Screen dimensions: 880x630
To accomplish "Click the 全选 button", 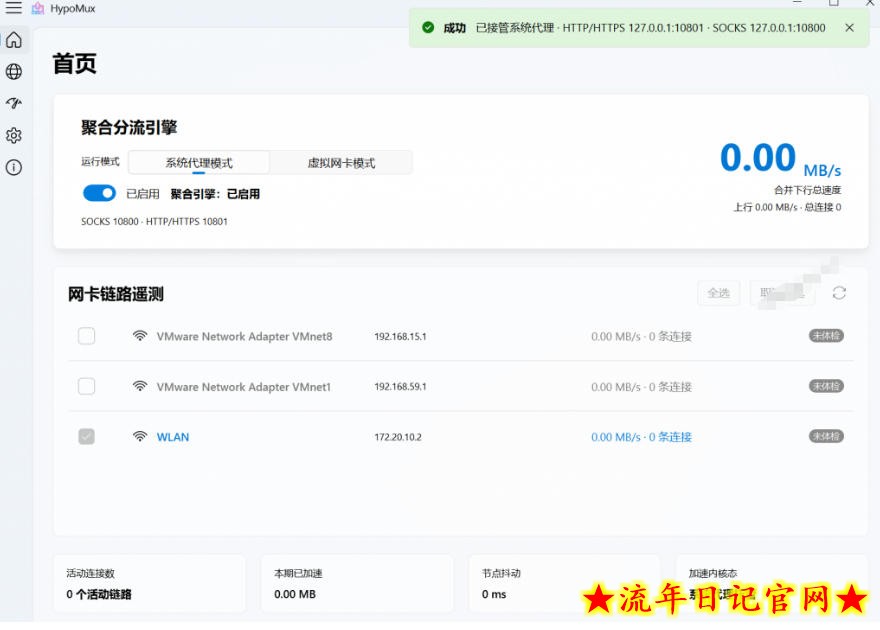I will tap(718, 293).
